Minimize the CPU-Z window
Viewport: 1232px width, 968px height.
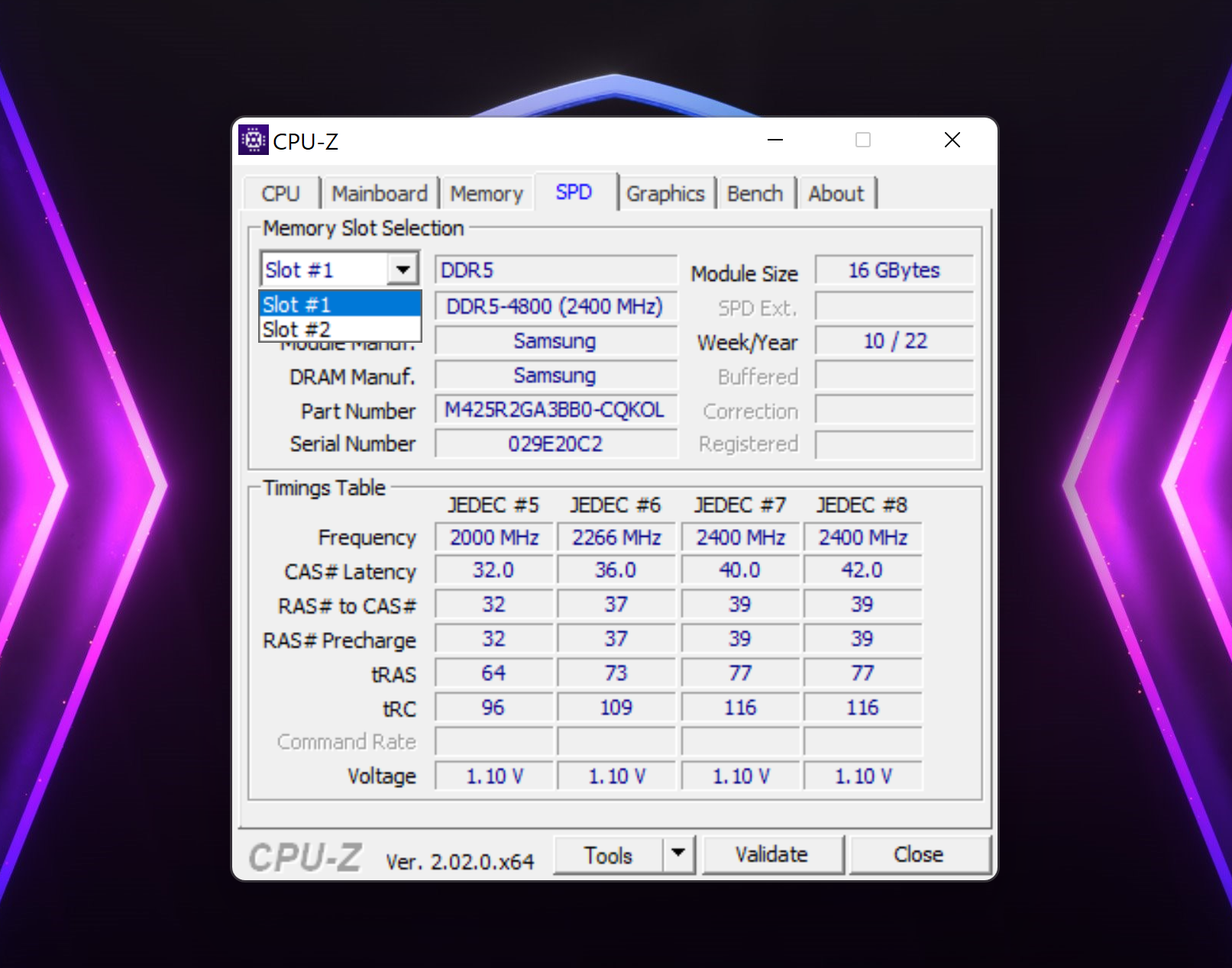(775, 140)
